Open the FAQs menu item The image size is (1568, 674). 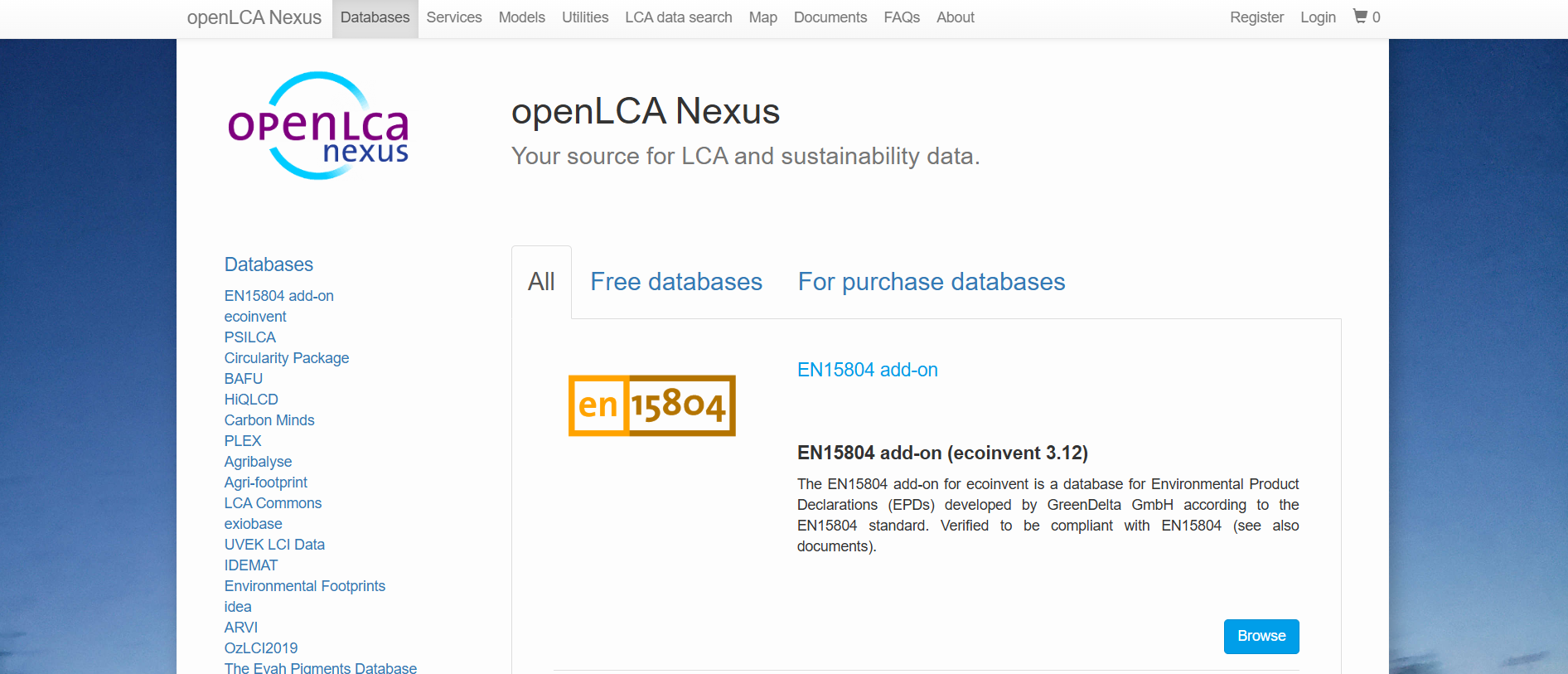902,17
